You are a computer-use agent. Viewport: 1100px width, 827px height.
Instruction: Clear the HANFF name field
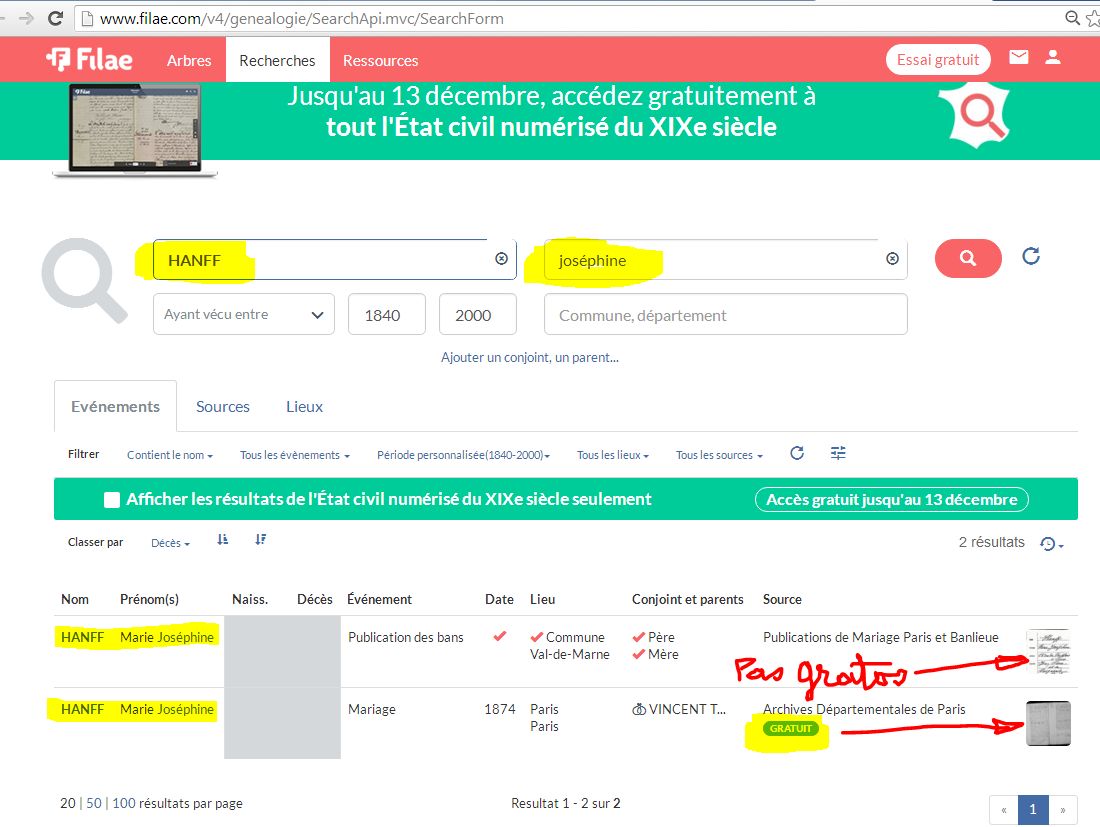tap(502, 259)
